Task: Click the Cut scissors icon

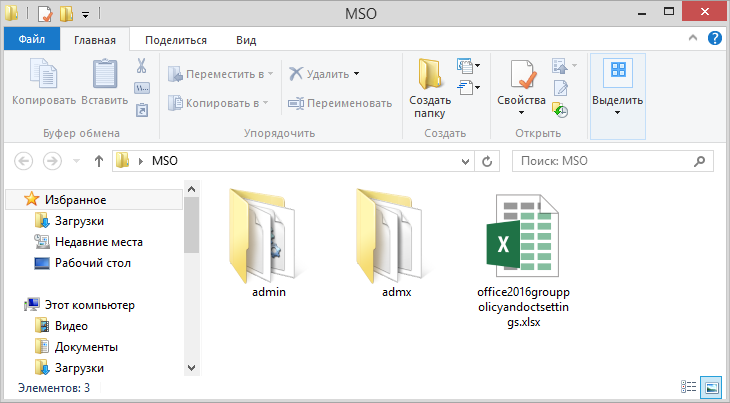Action: coord(142,66)
